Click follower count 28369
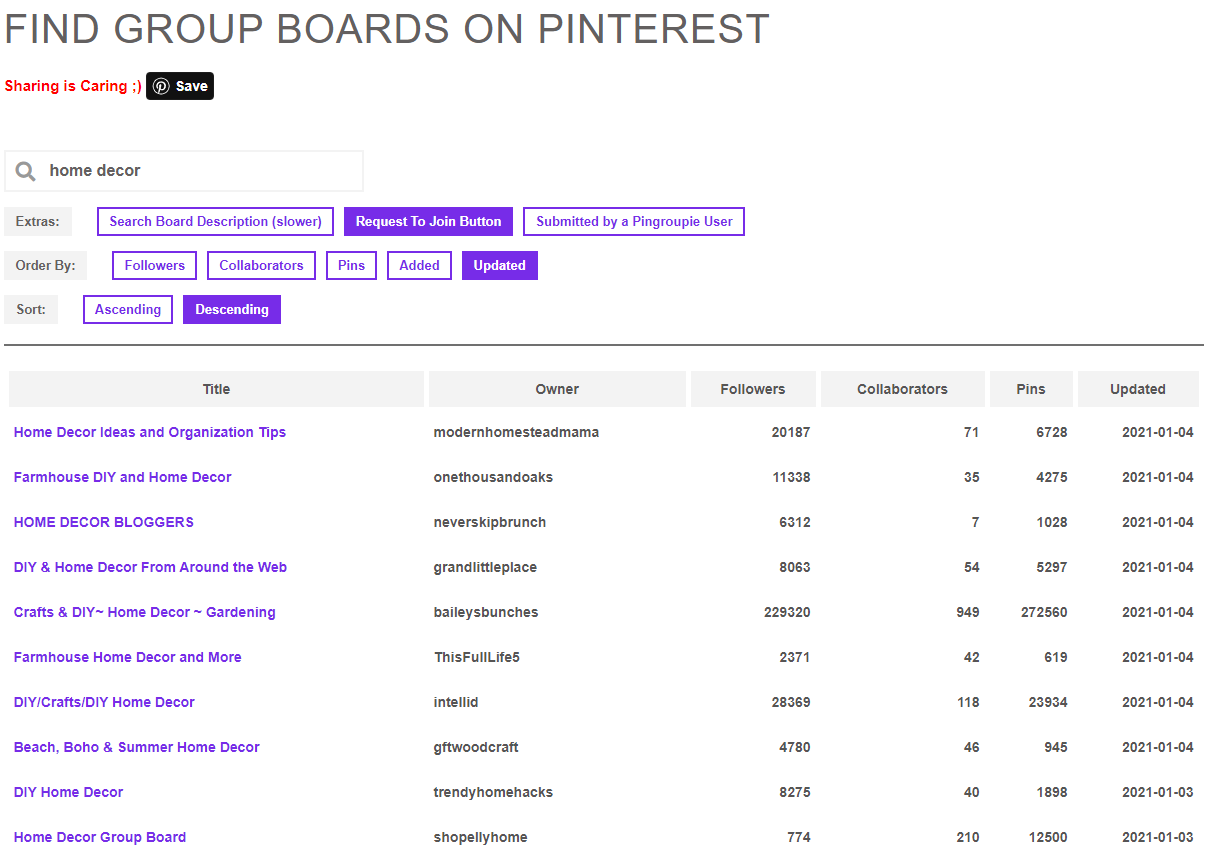 click(x=791, y=703)
